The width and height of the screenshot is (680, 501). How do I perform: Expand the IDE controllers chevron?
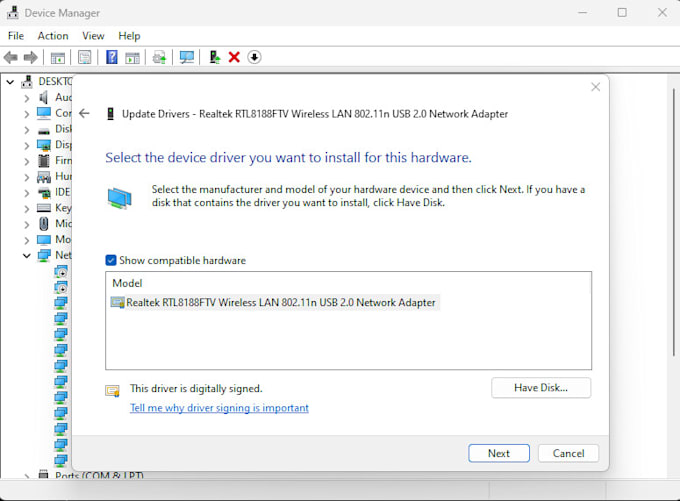pyautogui.click(x=26, y=193)
